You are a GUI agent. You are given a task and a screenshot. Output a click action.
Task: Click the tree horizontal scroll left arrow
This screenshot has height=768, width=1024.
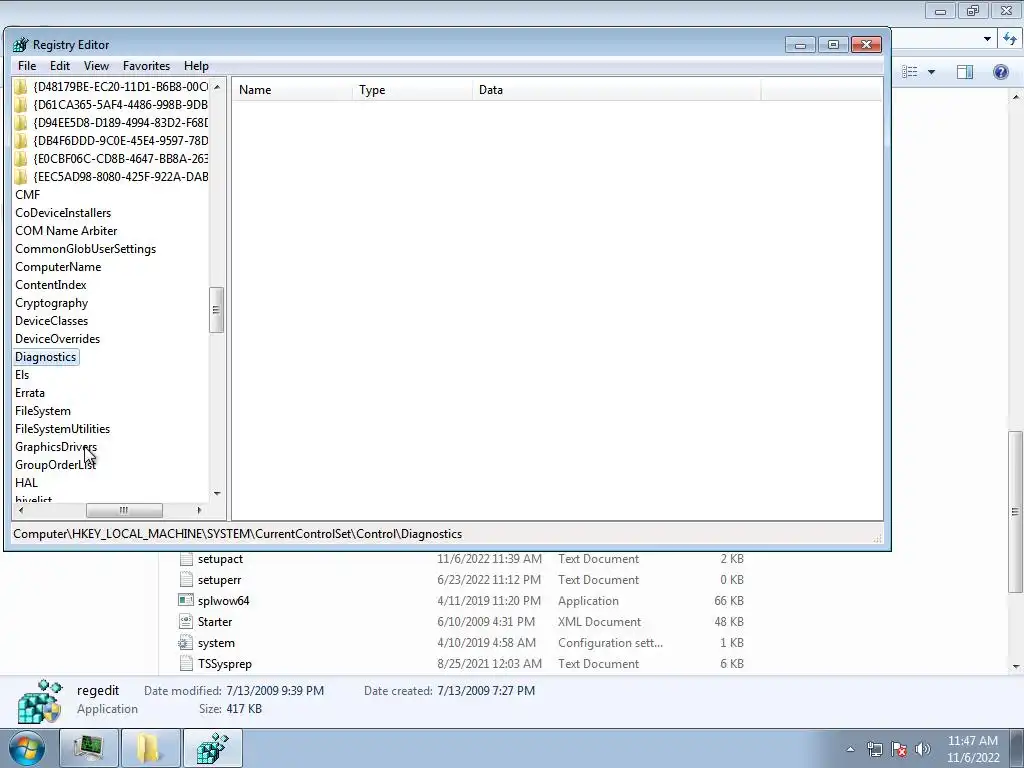(21, 510)
